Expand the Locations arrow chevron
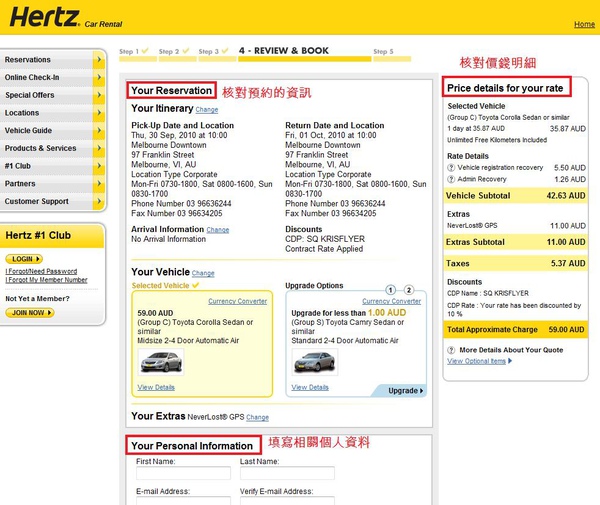The image size is (600, 505). coord(99,113)
